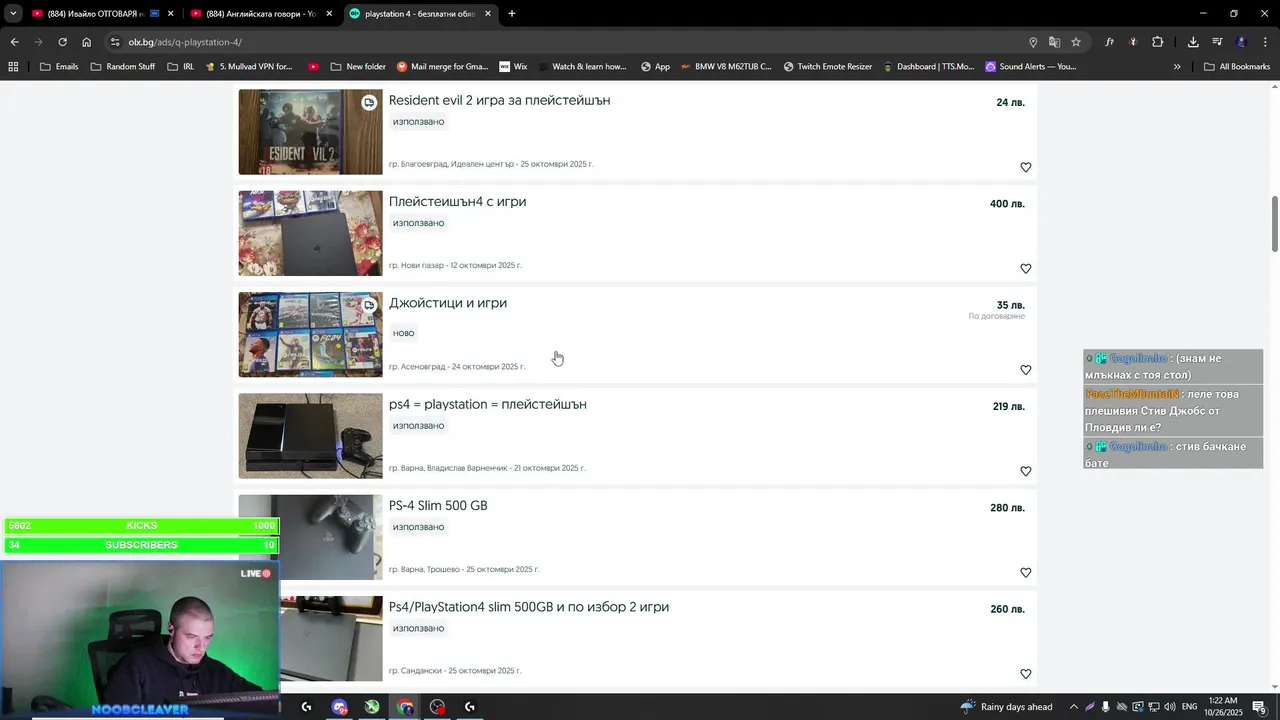Screen dimensions: 1280x720
Task: Open the New folder bookmark folder
Action: tap(358, 67)
